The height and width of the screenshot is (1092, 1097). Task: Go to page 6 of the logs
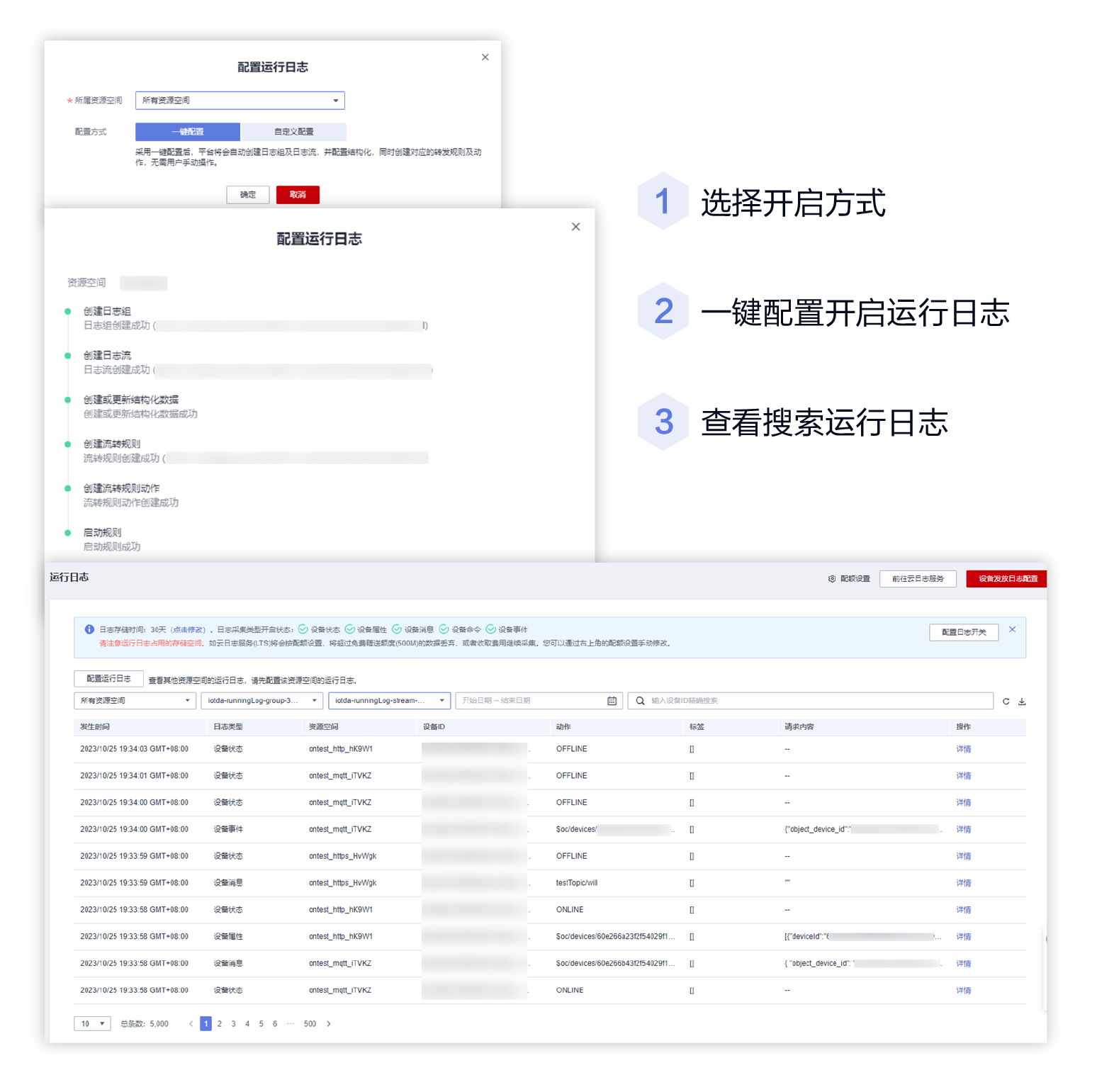pyautogui.click(x=275, y=1024)
